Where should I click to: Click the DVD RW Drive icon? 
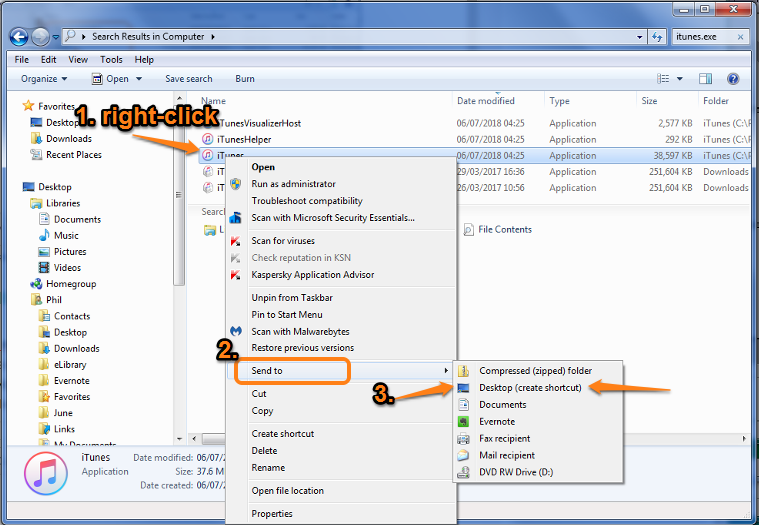click(463, 473)
